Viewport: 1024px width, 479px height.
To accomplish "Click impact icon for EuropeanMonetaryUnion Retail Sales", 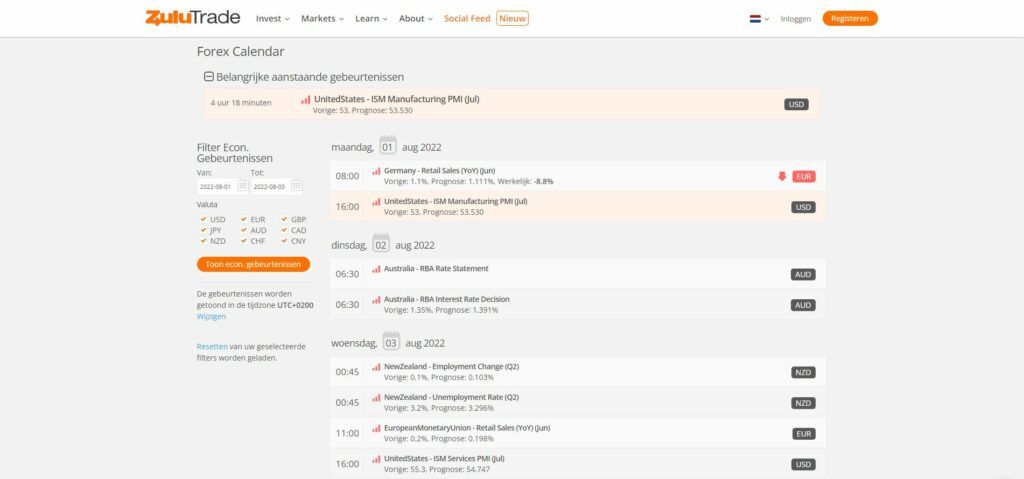I will coord(376,429).
